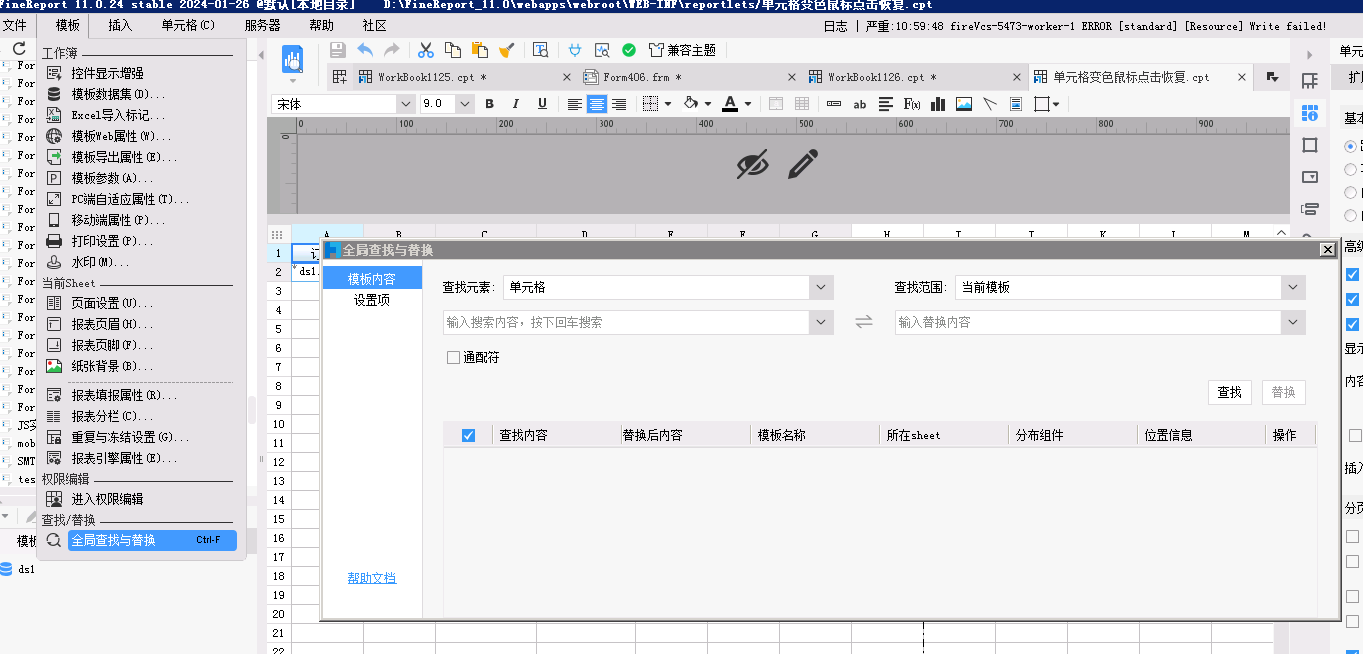
Task: Click the swap arrows between search and replace
Action: pos(864,322)
